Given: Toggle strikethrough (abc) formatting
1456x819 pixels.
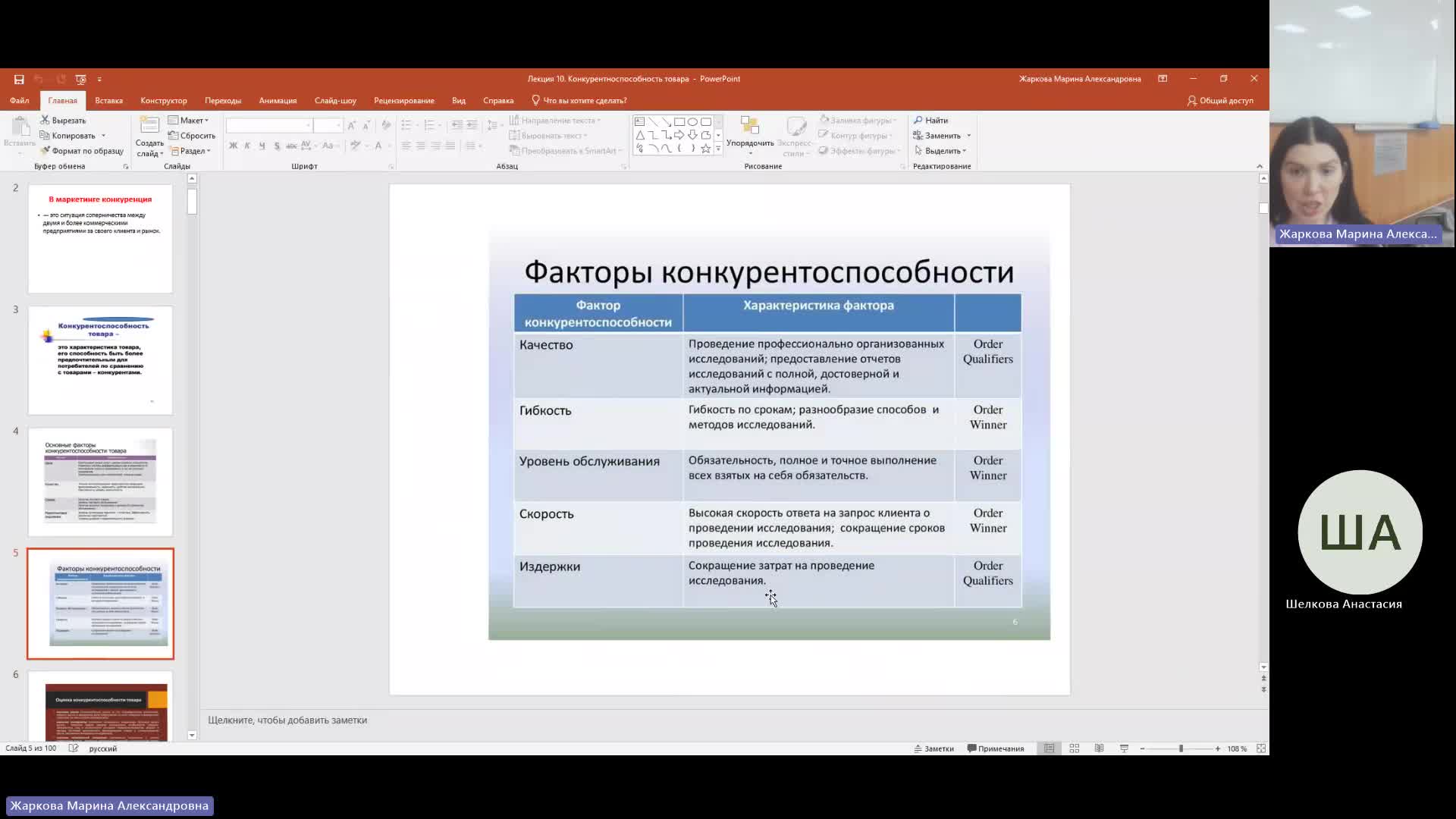Looking at the screenshot, I should 291,146.
